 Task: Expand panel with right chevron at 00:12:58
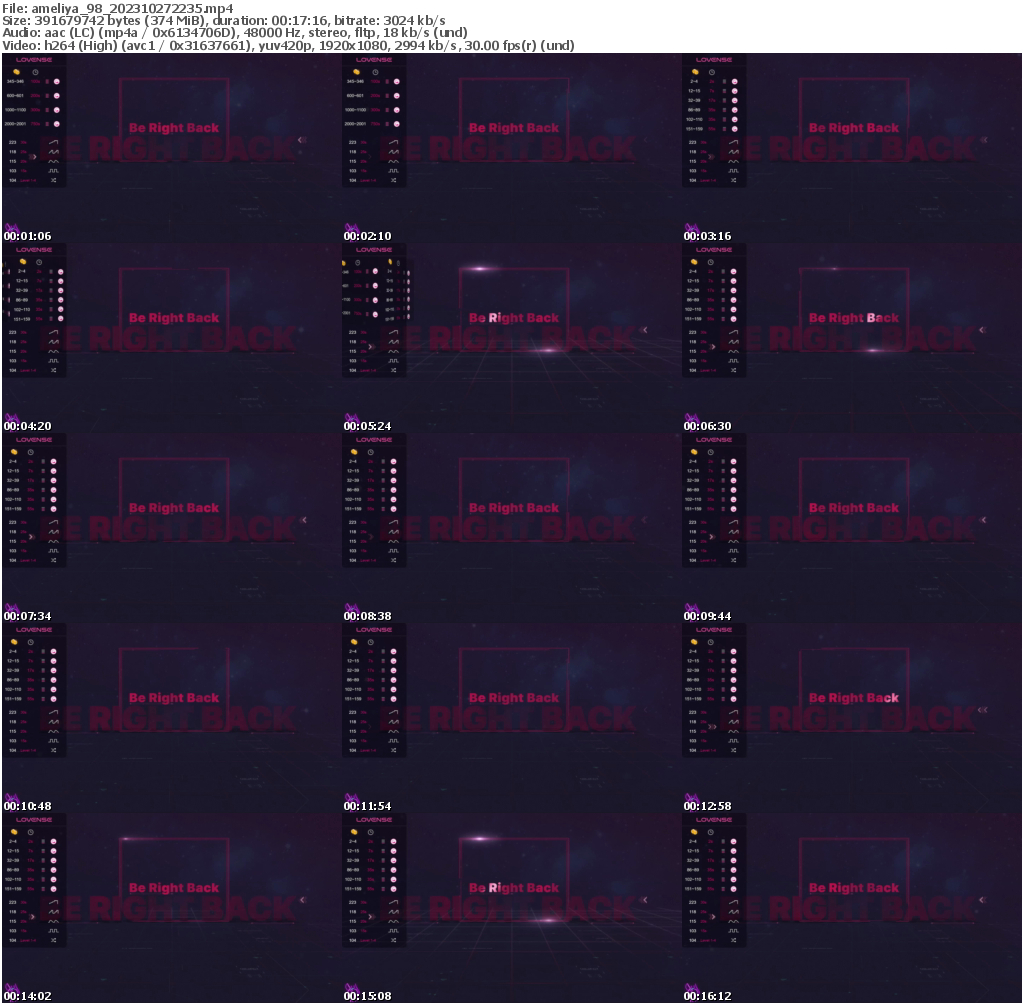(x=712, y=726)
